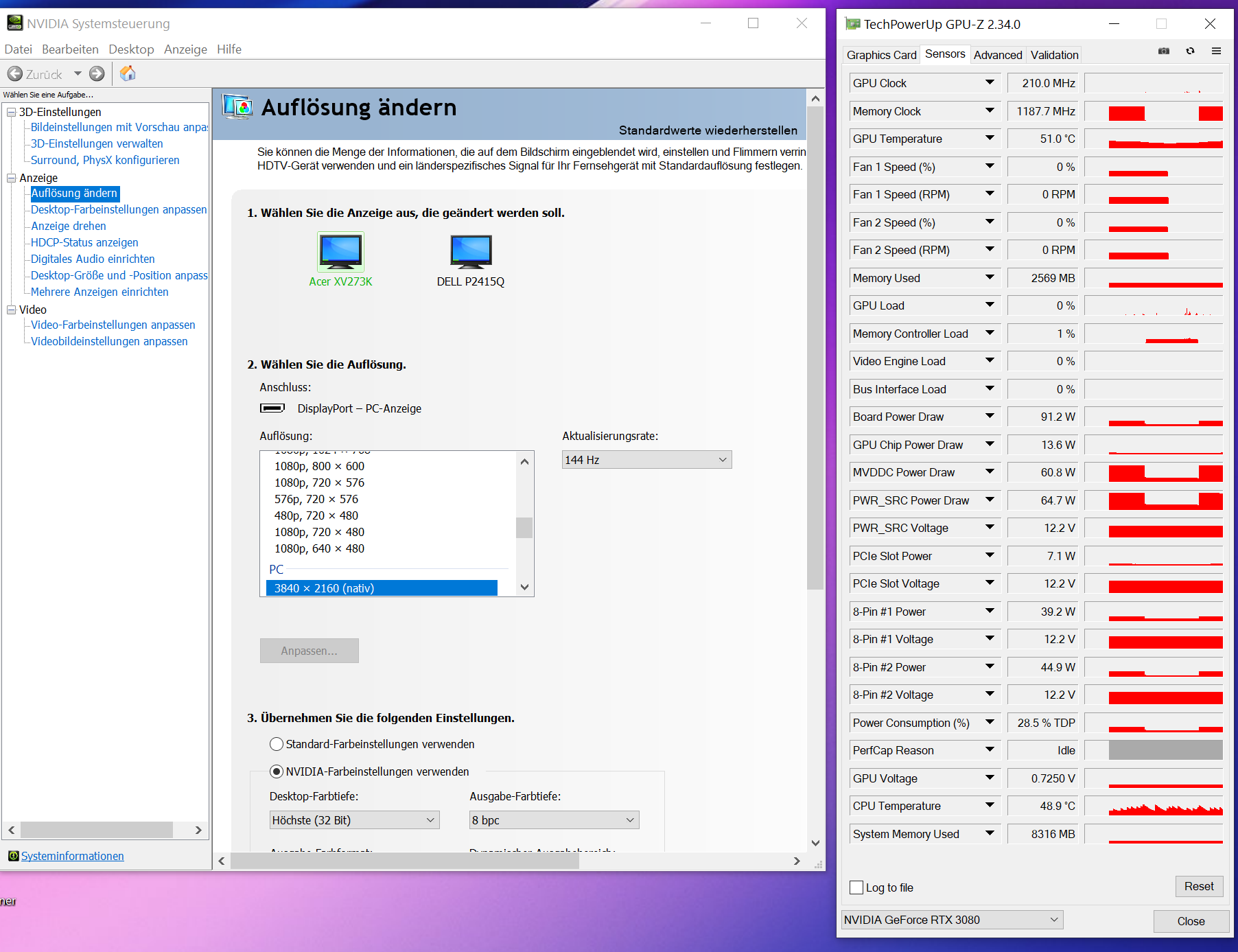
Task: Open the Desktop menu
Action: (x=131, y=49)
